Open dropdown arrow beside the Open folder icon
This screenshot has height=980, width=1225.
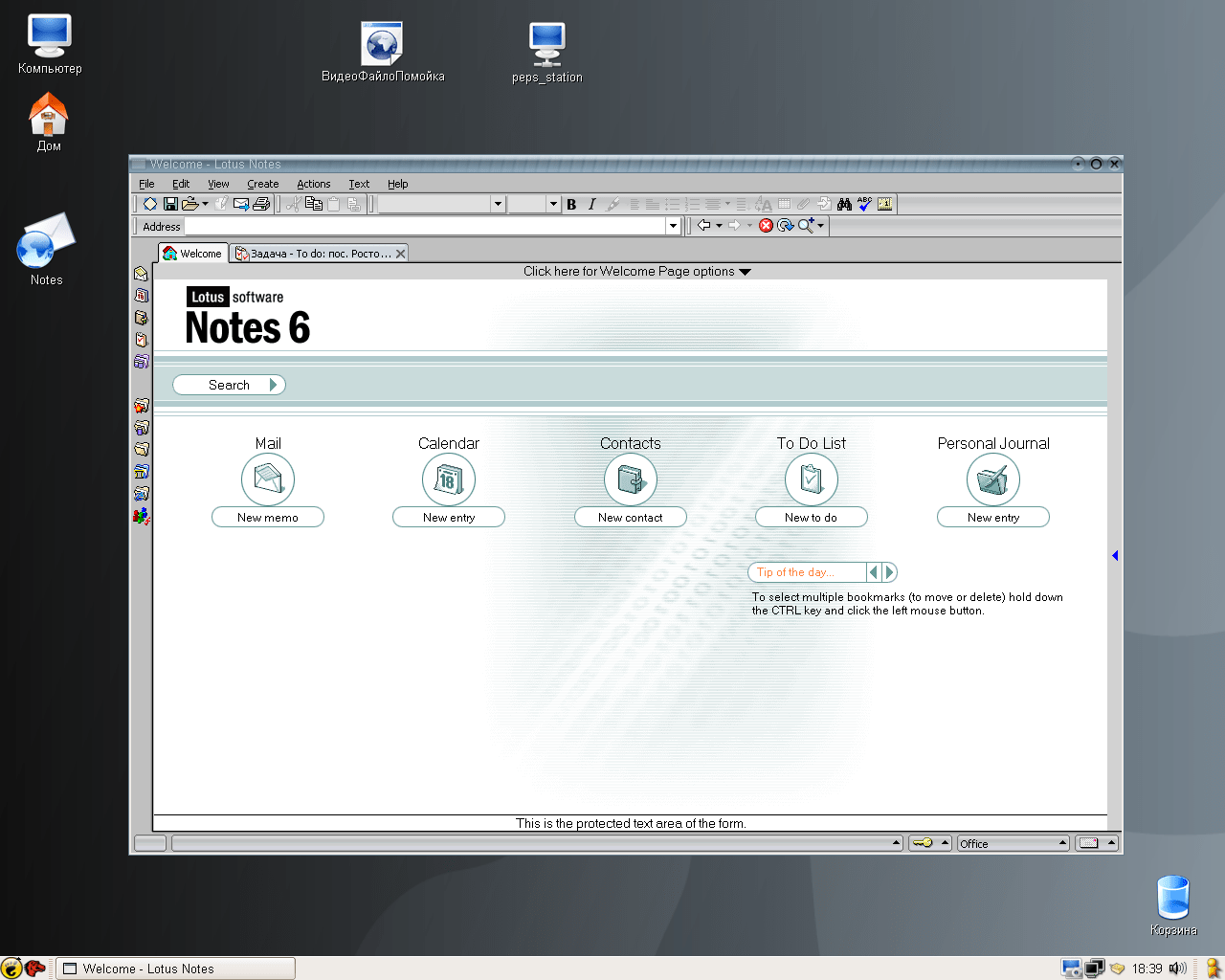205,204
